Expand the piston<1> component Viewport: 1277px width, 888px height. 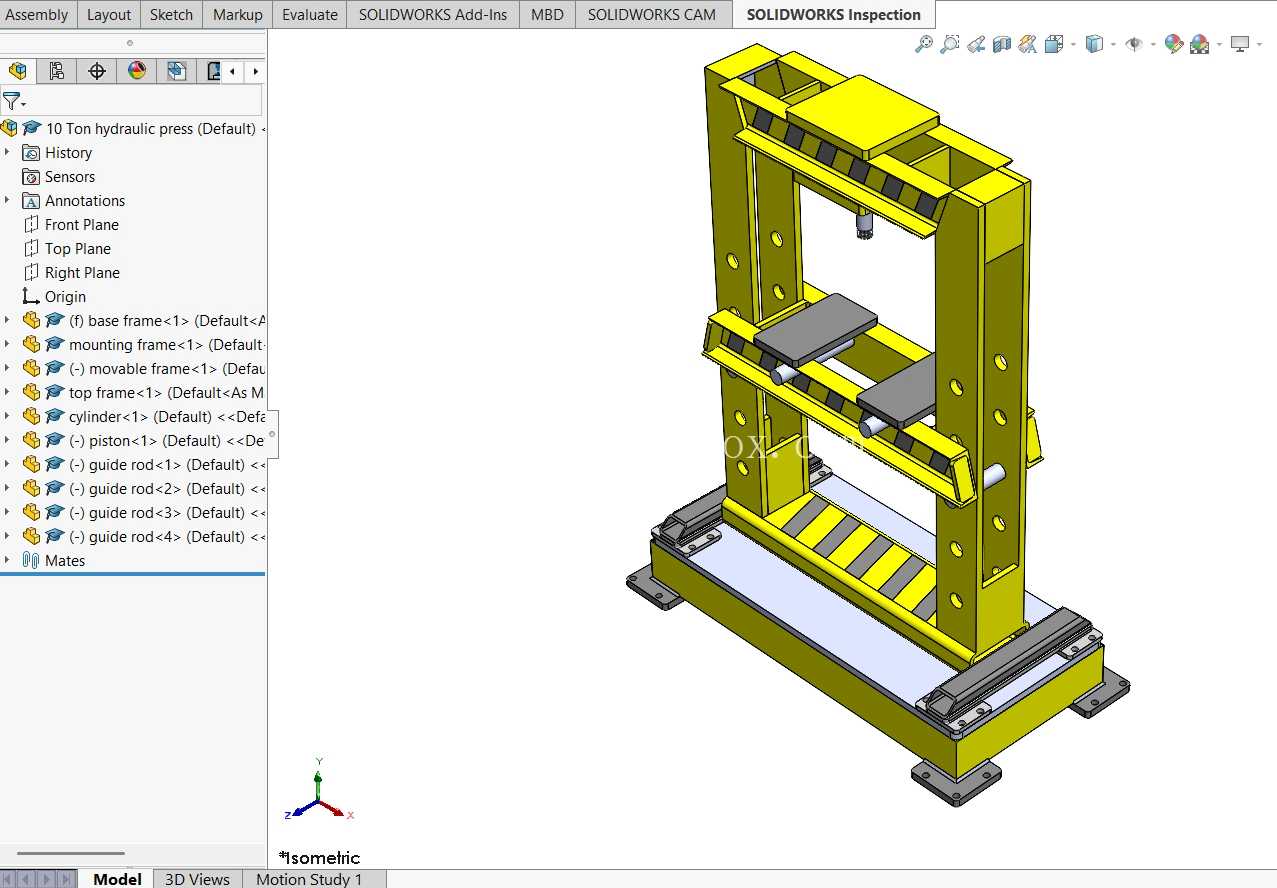coord(7,440)
